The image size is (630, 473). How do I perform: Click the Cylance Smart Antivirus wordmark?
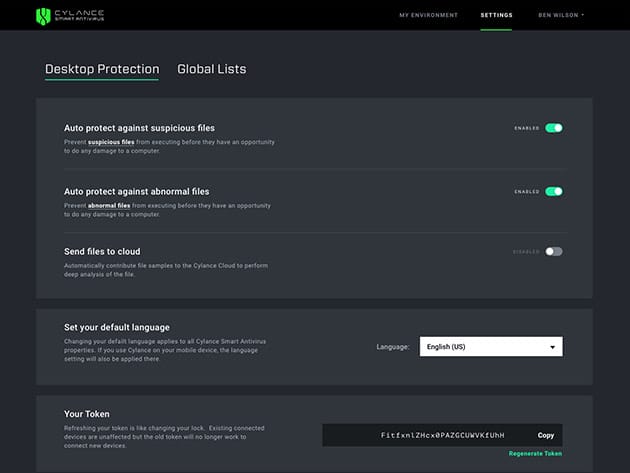(x=78, y=16)
